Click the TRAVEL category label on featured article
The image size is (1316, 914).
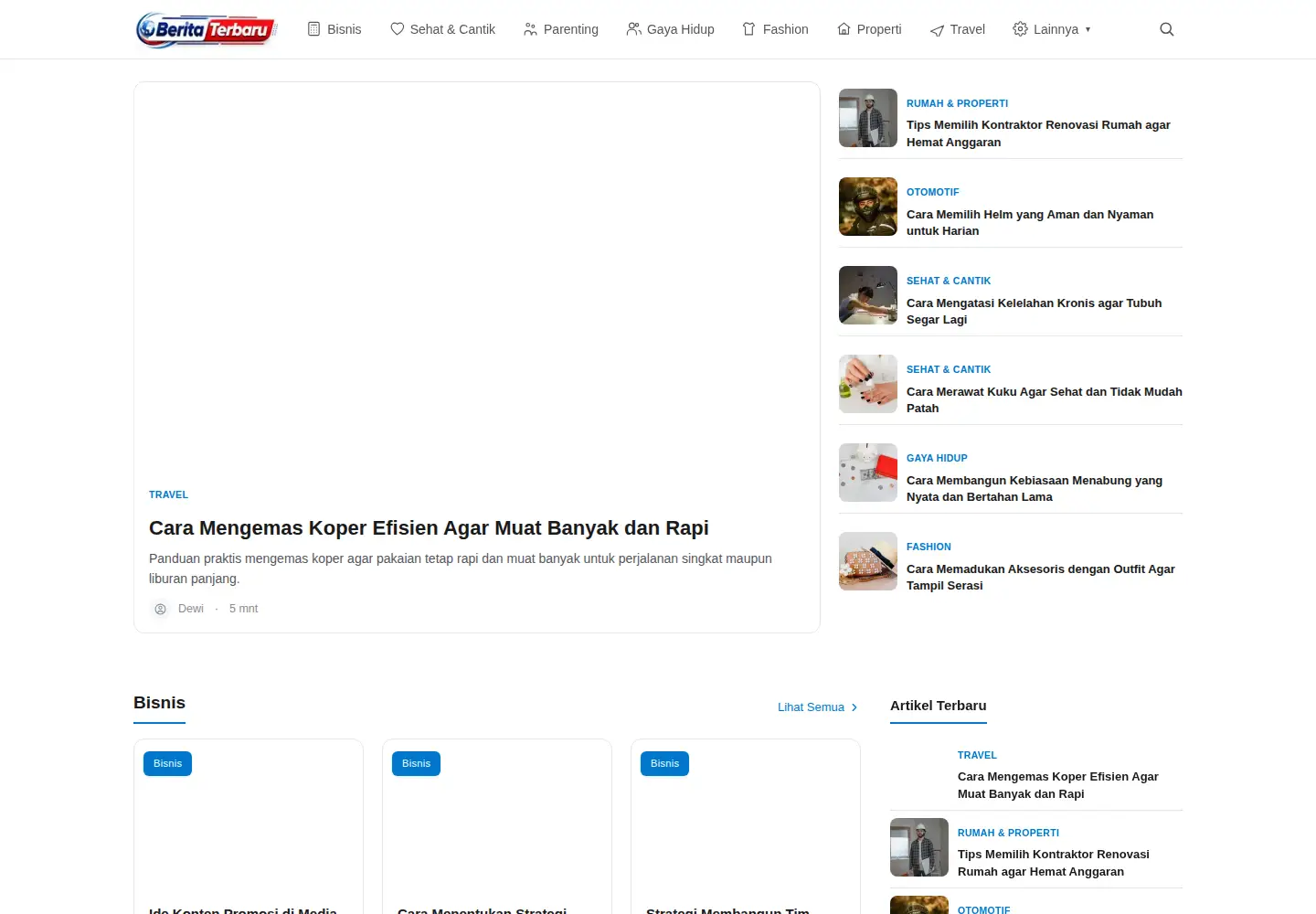(x=168, y=494)
